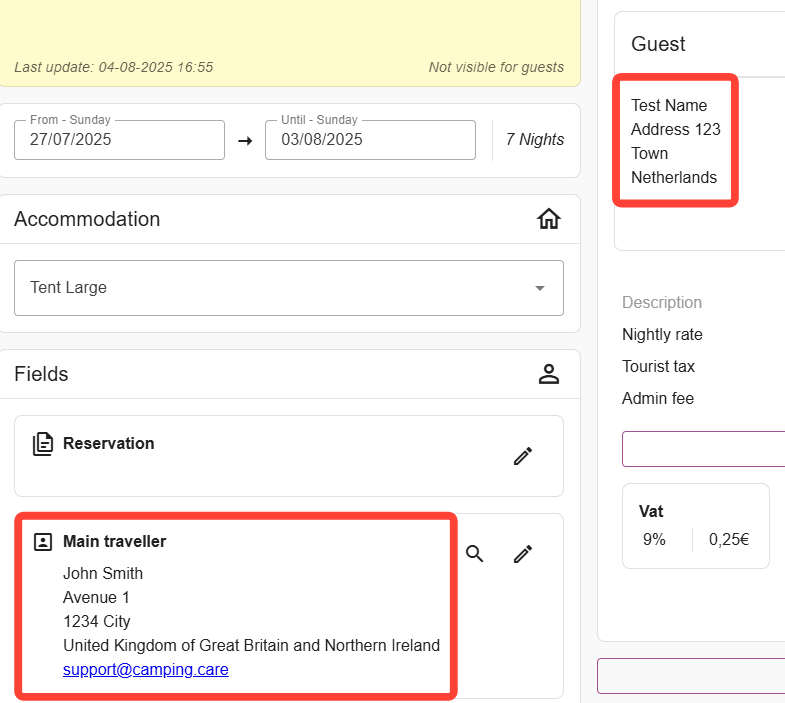
Task: Click the person icon beside Fields heading
Action: [x=548, y=374]
